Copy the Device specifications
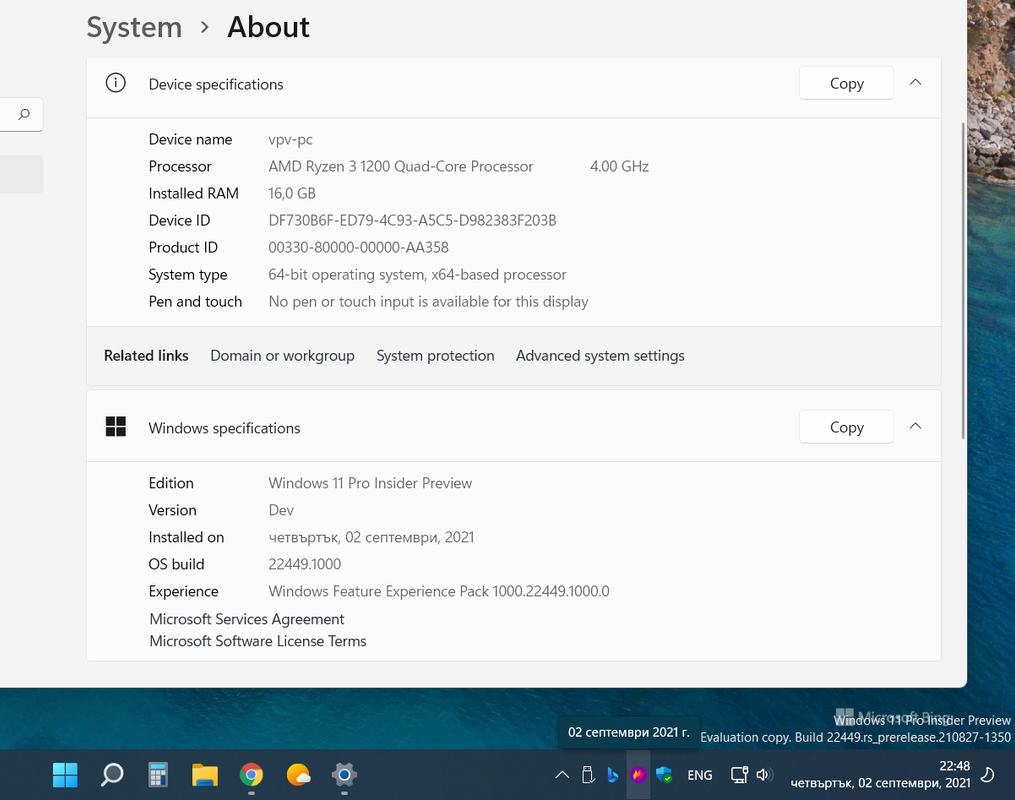 coord(847,83)
